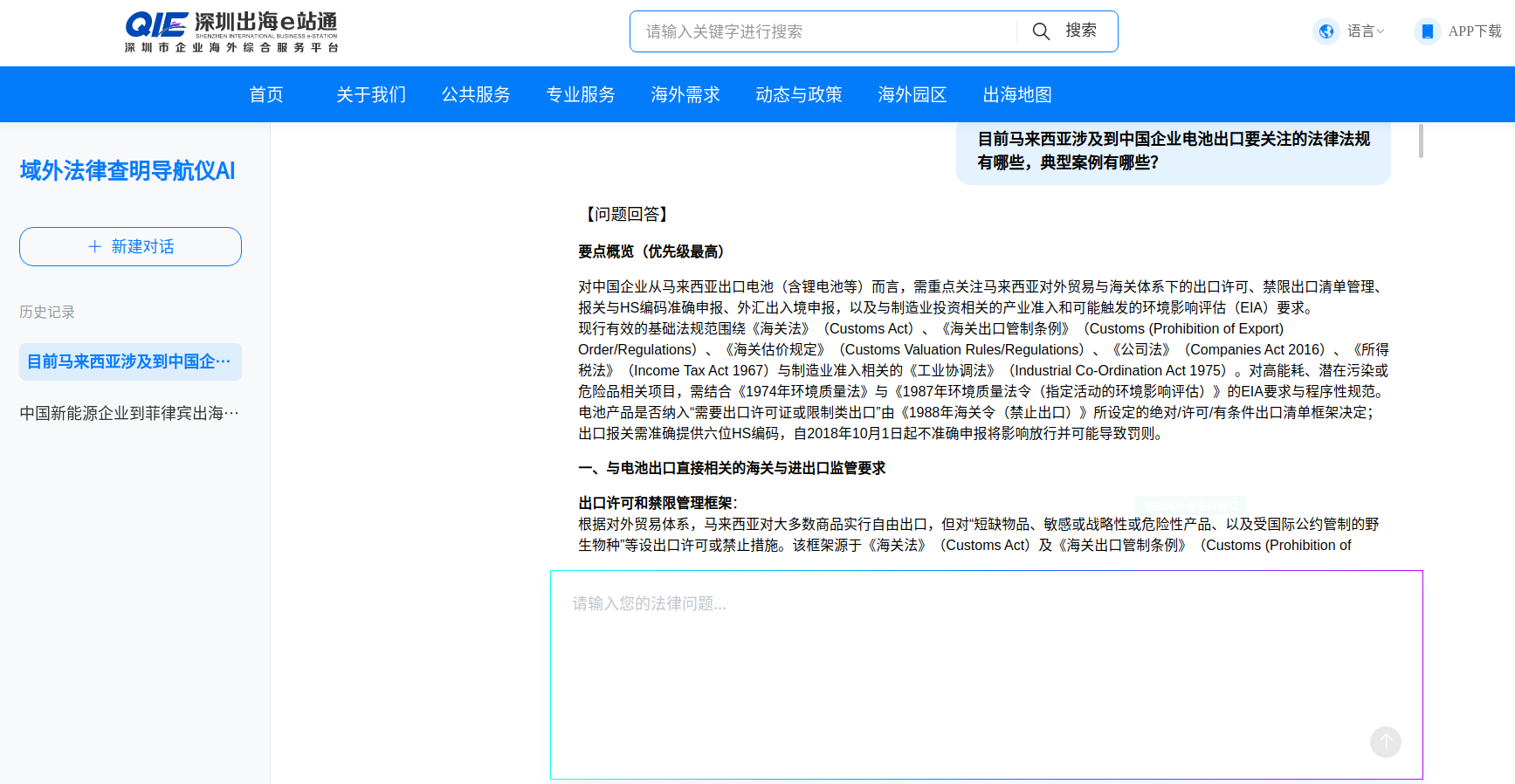Screen dimensions: 1515x784
Task: Open the 动态与政策 navigation item
Action: pyautogui.click(x=799, y=94)
